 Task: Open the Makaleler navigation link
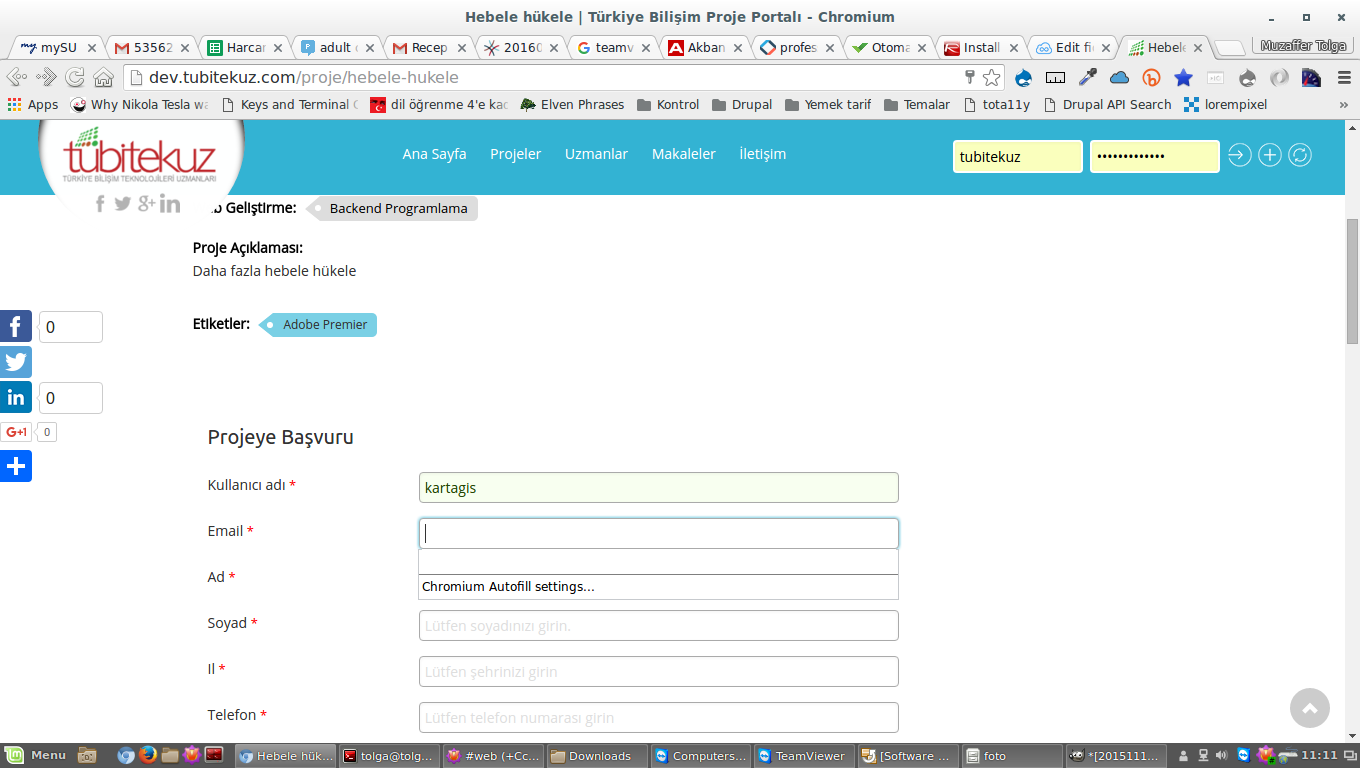684,154
